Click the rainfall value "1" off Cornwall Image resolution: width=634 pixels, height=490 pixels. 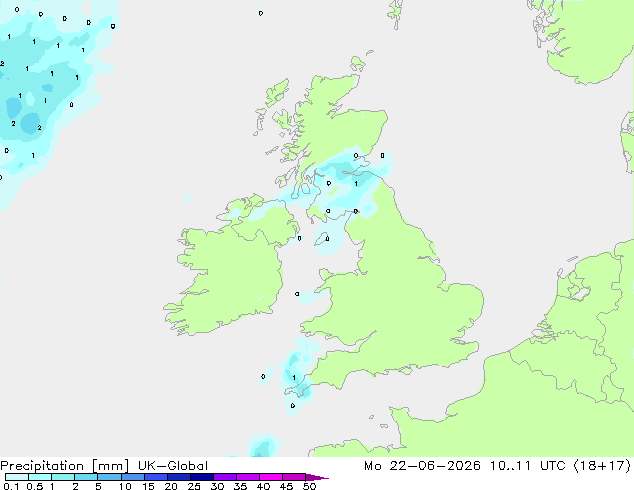click(x=294, y=378)
